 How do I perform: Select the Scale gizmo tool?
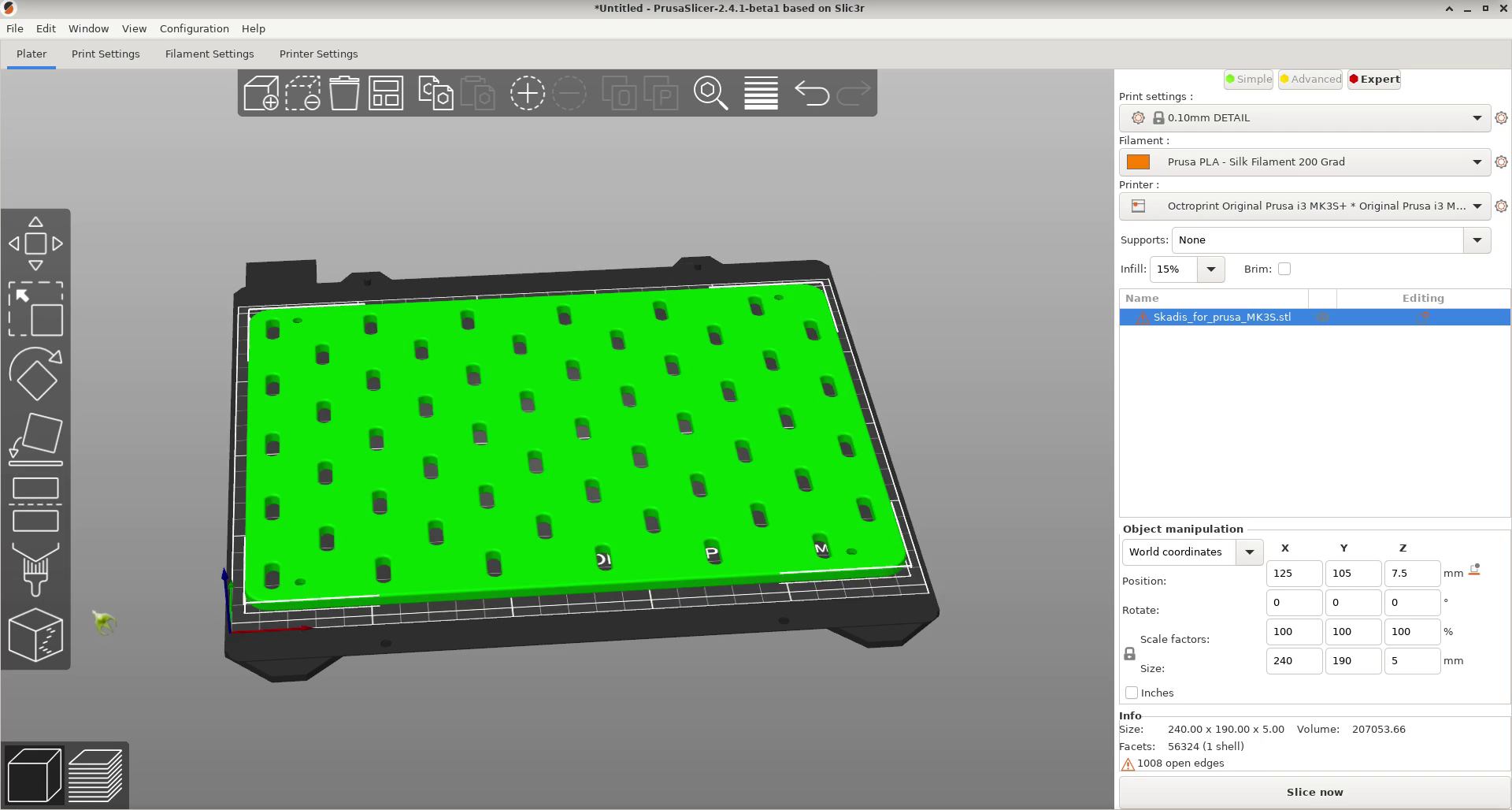click(x=35, y=309)
